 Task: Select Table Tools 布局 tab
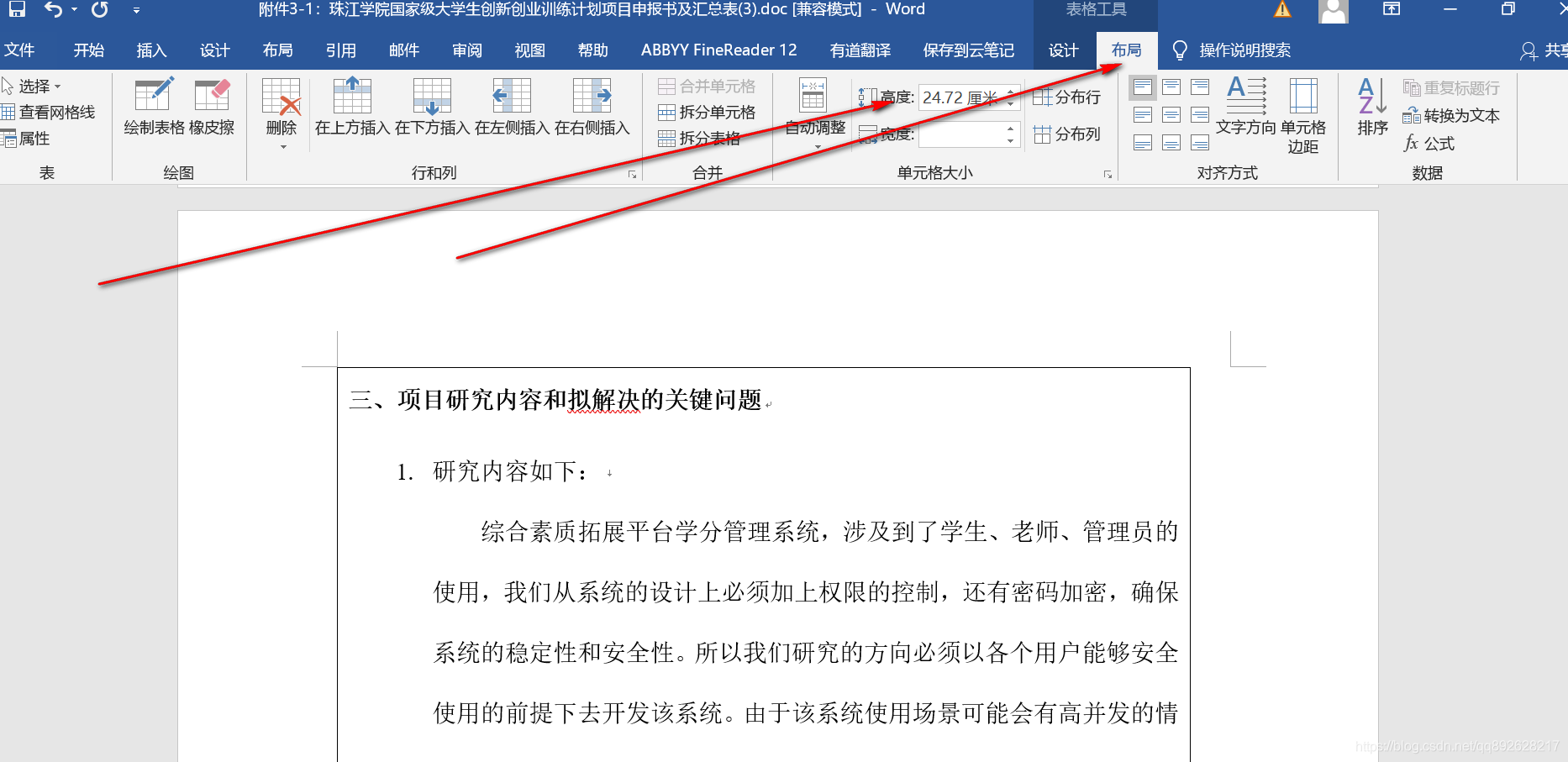(x=1126, y=50)
